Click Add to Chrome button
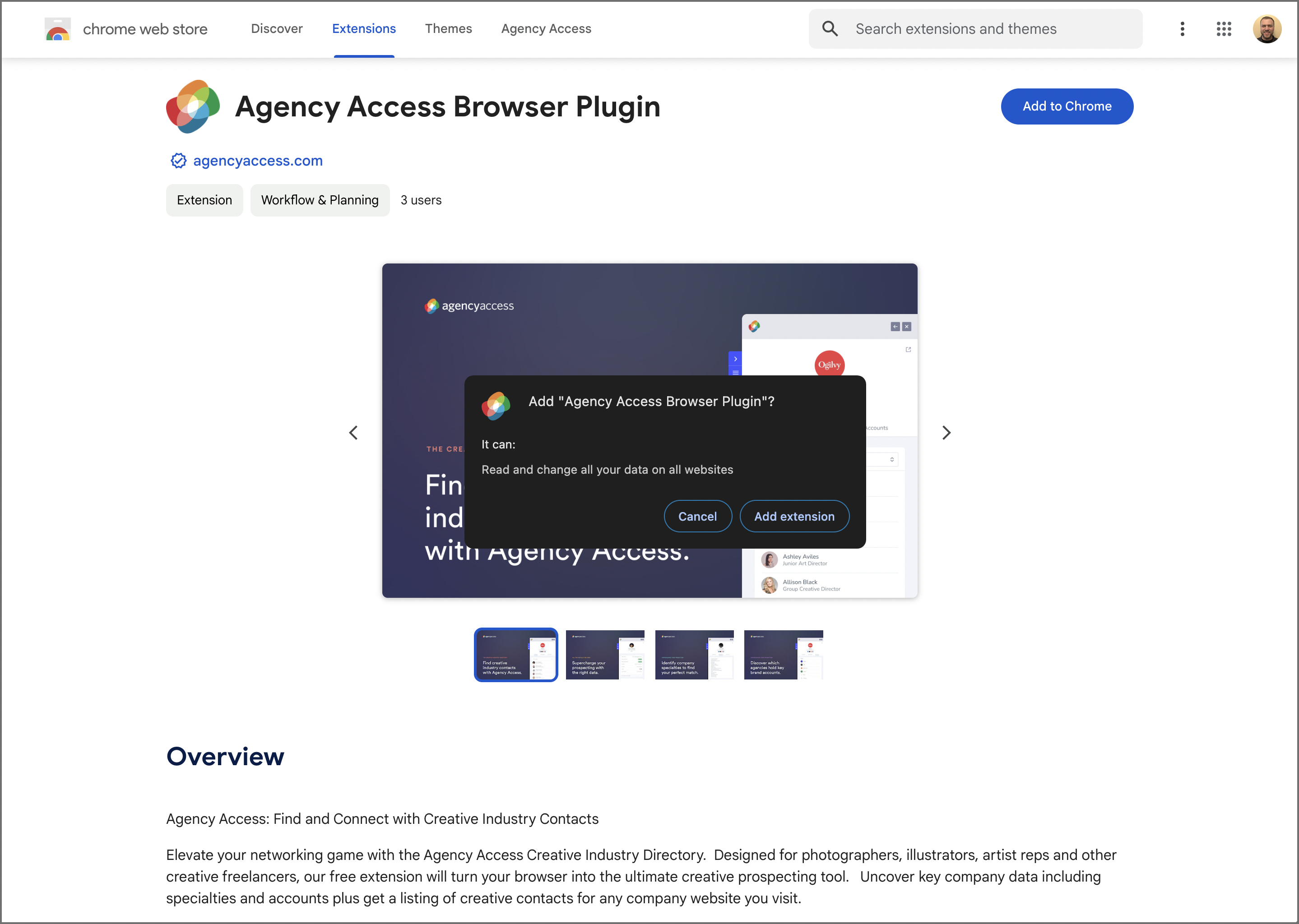 pyautogui.click(x=1067, y=106)
